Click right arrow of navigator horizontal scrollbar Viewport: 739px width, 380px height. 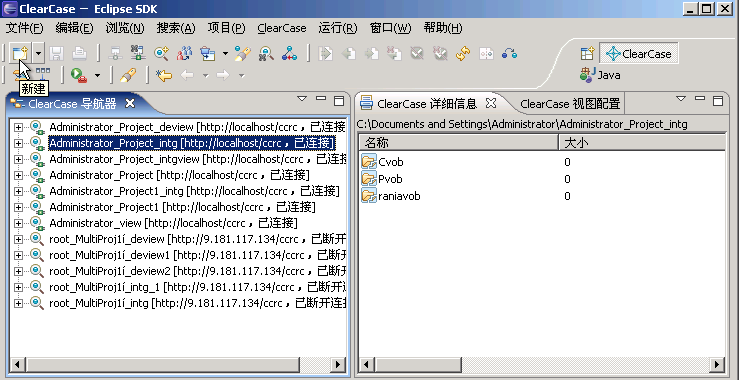point(338,364)
